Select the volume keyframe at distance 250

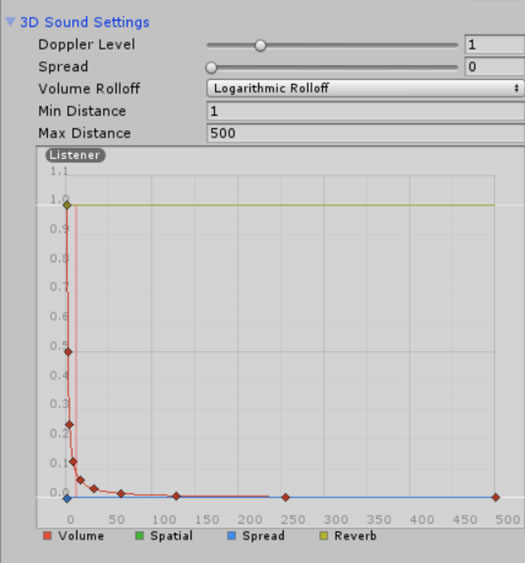(285, 497)
